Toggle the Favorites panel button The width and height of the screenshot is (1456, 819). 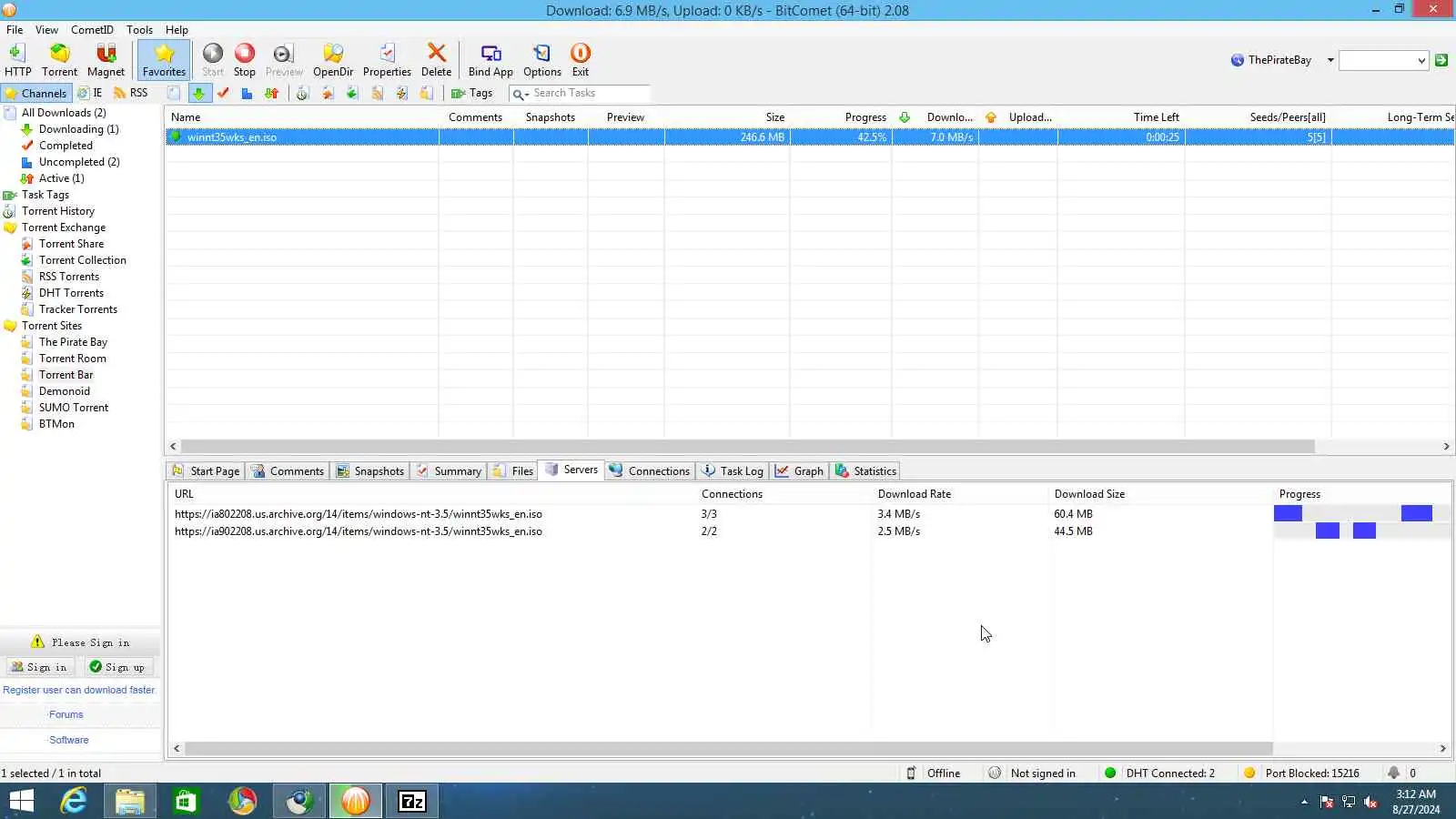pos(164,60)
